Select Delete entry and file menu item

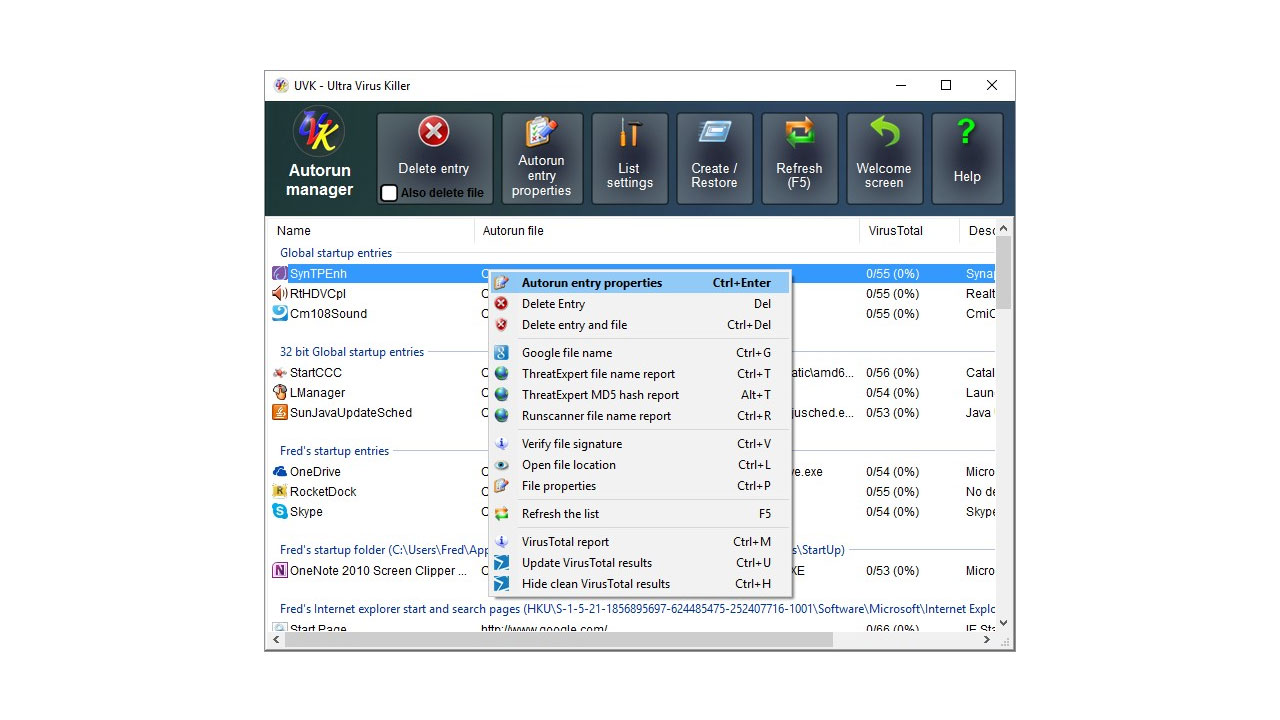tap(640, 325)
